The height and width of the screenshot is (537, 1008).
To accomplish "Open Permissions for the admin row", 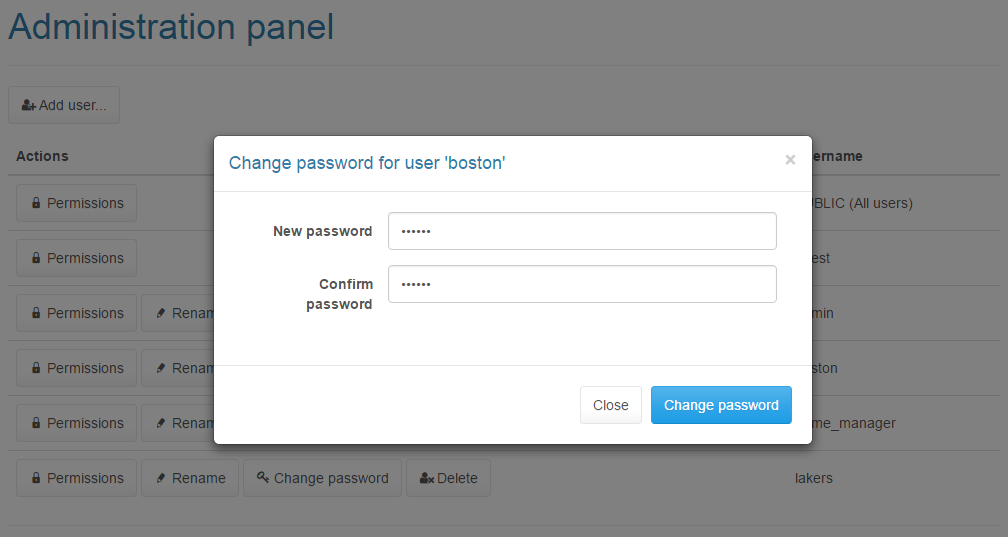I will coord(76,313).
